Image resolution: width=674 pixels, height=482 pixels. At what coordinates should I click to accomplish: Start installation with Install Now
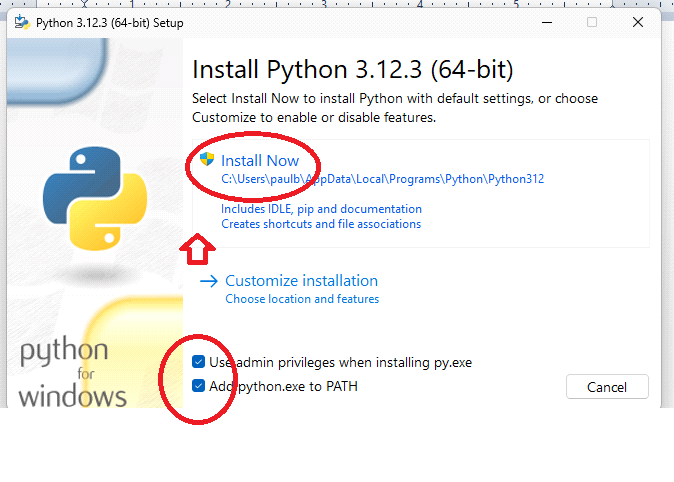(x=260, y=161)
